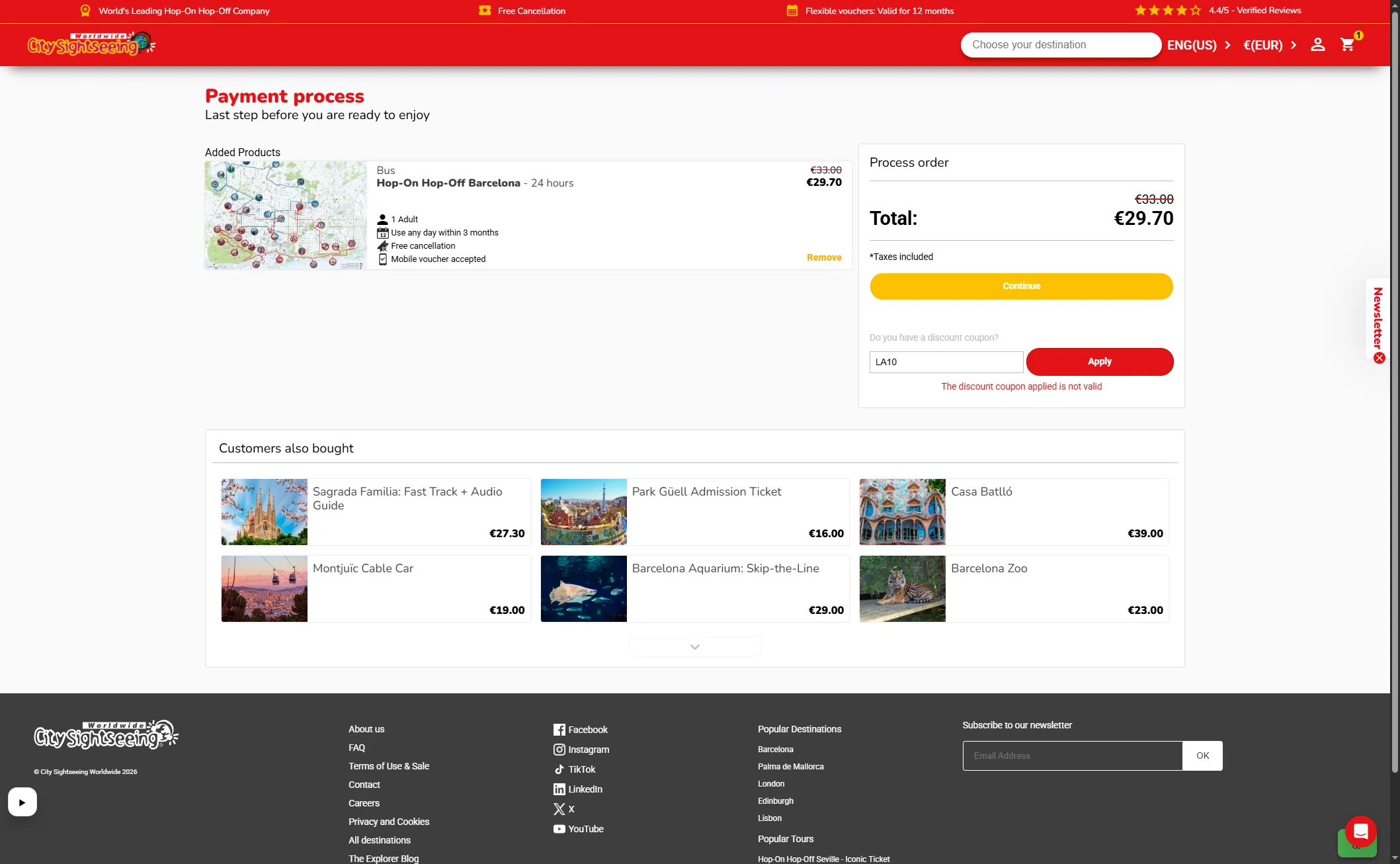Click the X social icon in footer
This screenshot has width=1400, height=864.
pos(559,809)
